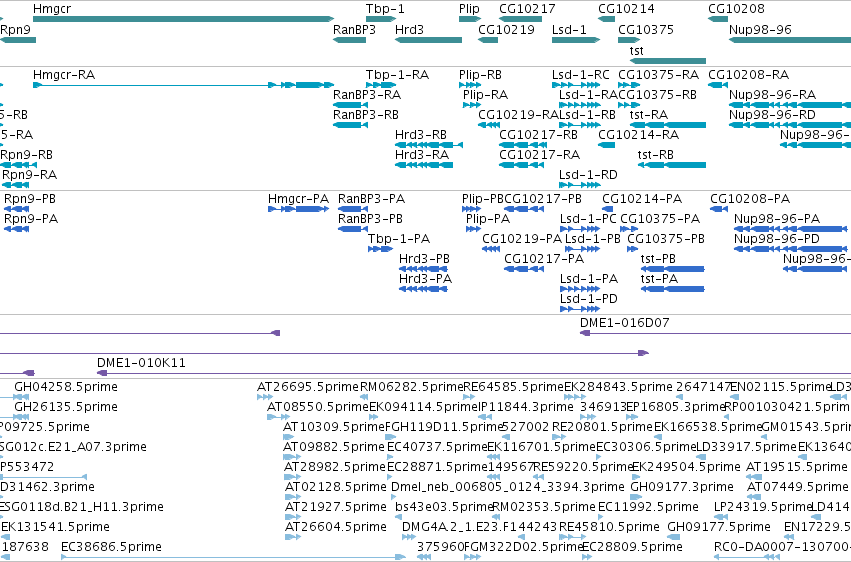Select the CG10208-RA transcript label
Viewport: 851px width, 562px height.
[748, 75]
